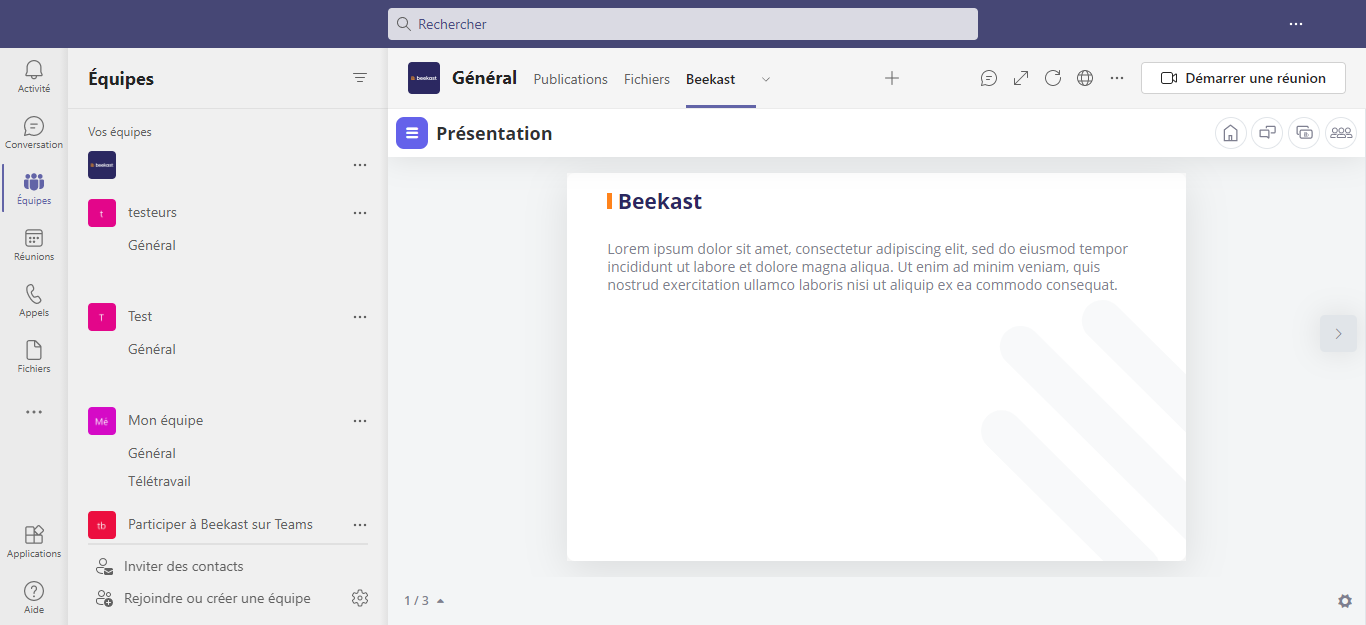Viewport: 1366px width, 625px height.
Task: Open the Conversation chat icon in sidebar
Action: [x=34, y=132]
